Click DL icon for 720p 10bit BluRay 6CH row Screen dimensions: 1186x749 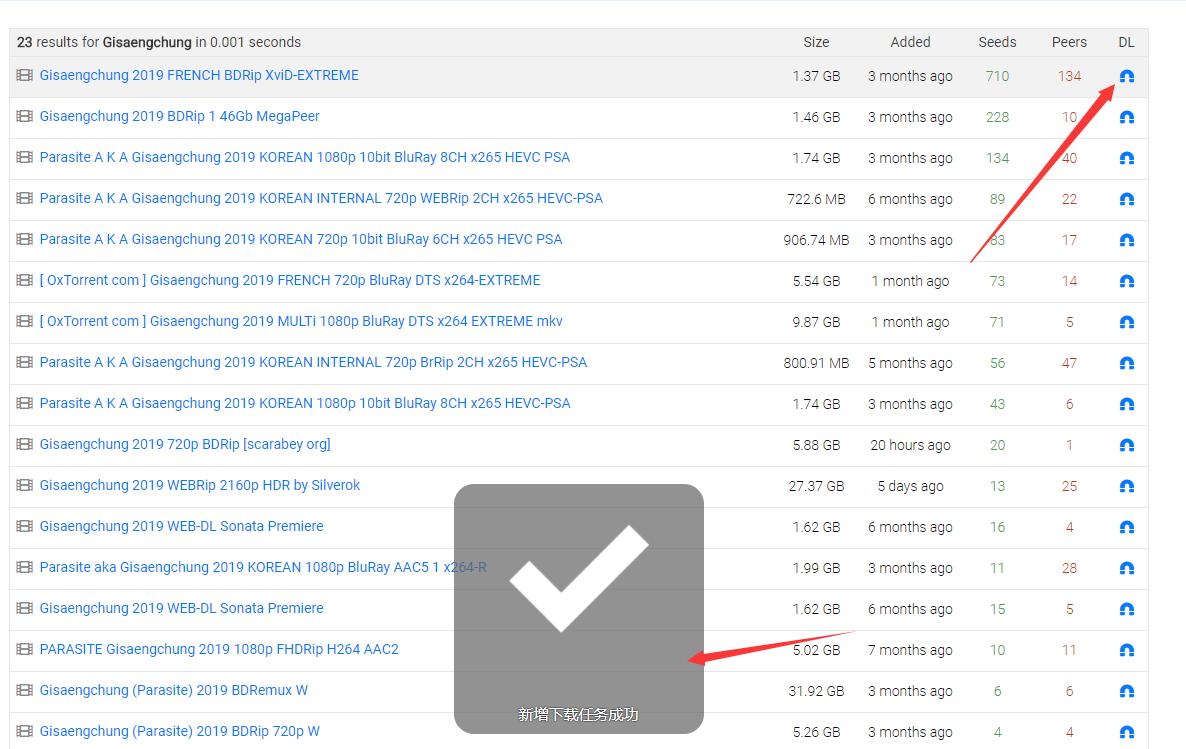click(x=1126, y=240)
